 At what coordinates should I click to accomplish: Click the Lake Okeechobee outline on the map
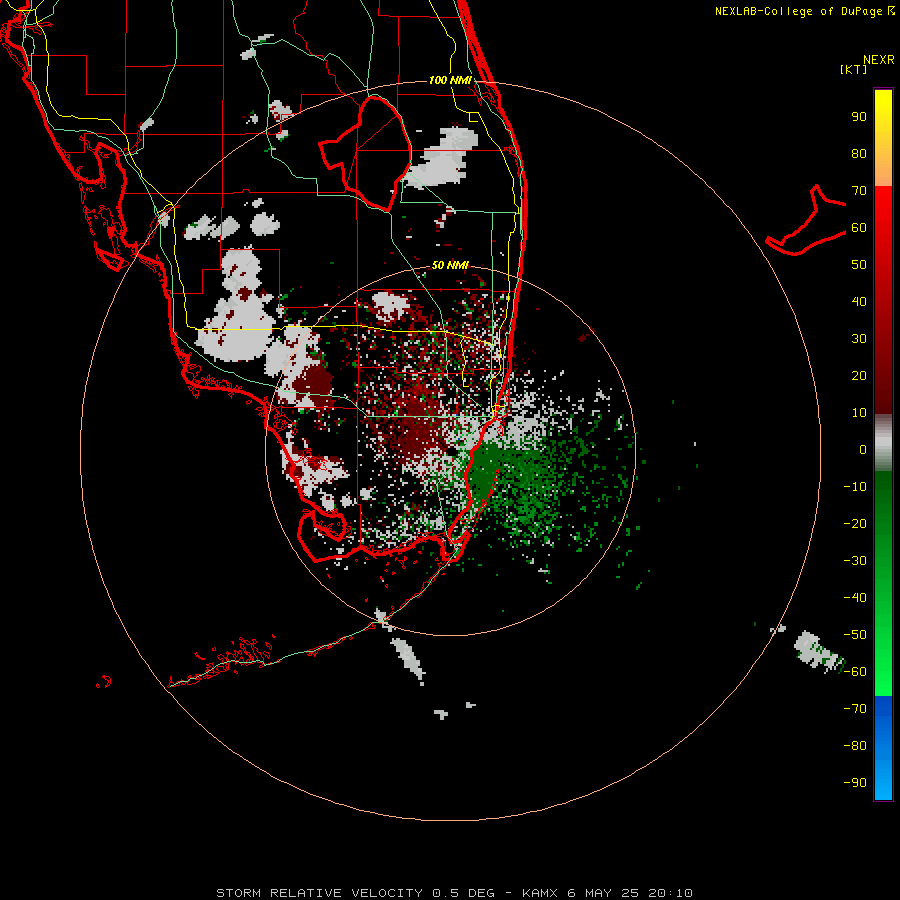(366, 153)
